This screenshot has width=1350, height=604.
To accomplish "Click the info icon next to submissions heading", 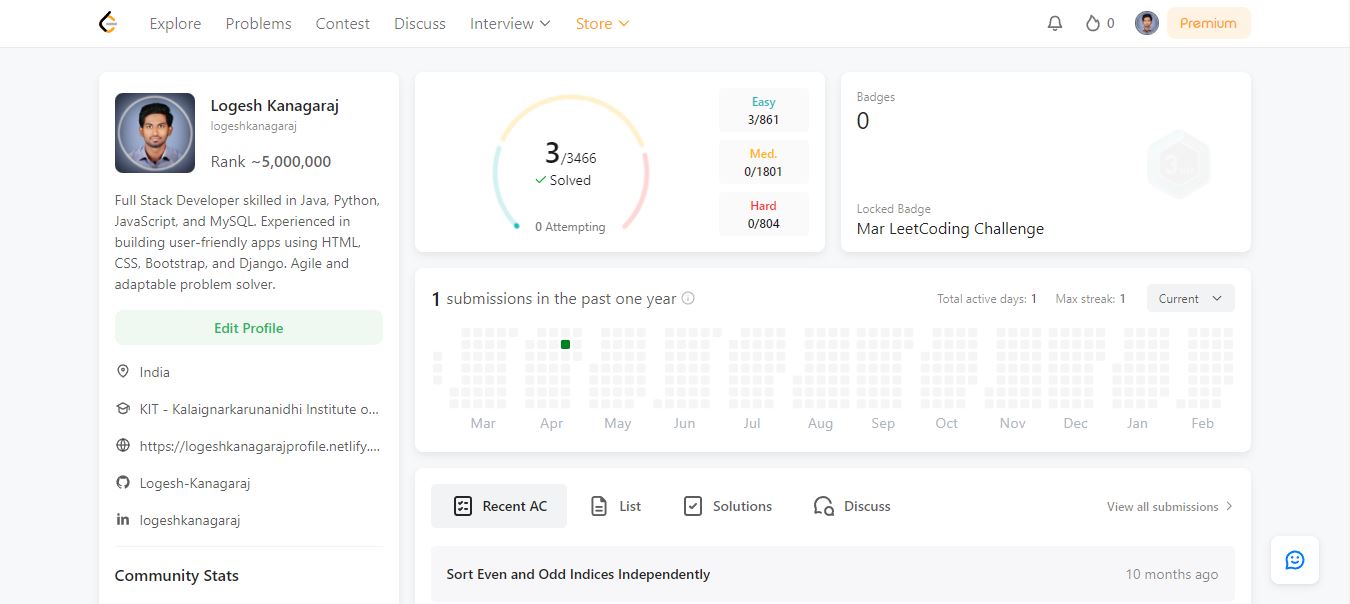I will [688, 298].
